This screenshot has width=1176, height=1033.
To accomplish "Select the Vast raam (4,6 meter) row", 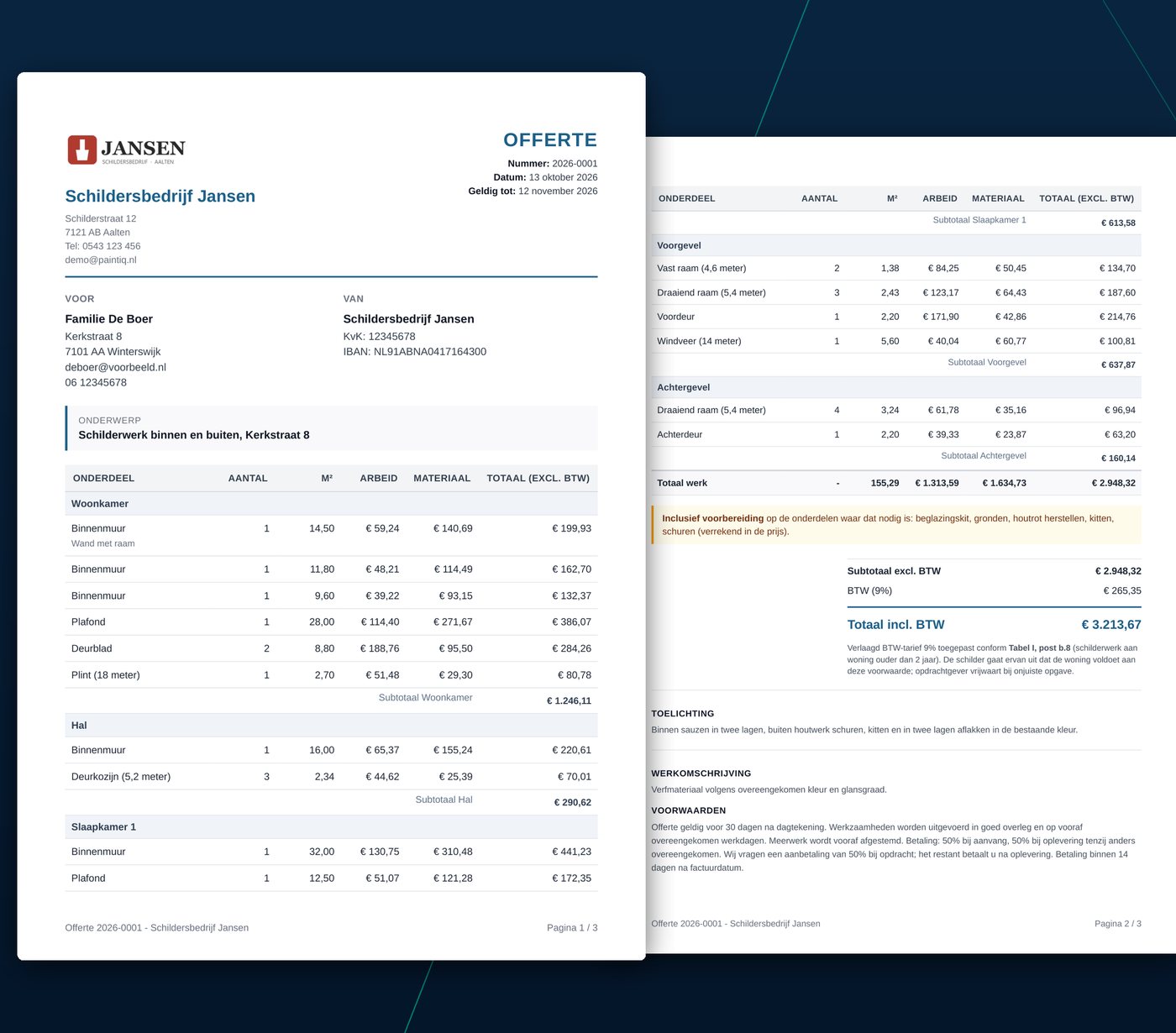I will pos(896,269).
